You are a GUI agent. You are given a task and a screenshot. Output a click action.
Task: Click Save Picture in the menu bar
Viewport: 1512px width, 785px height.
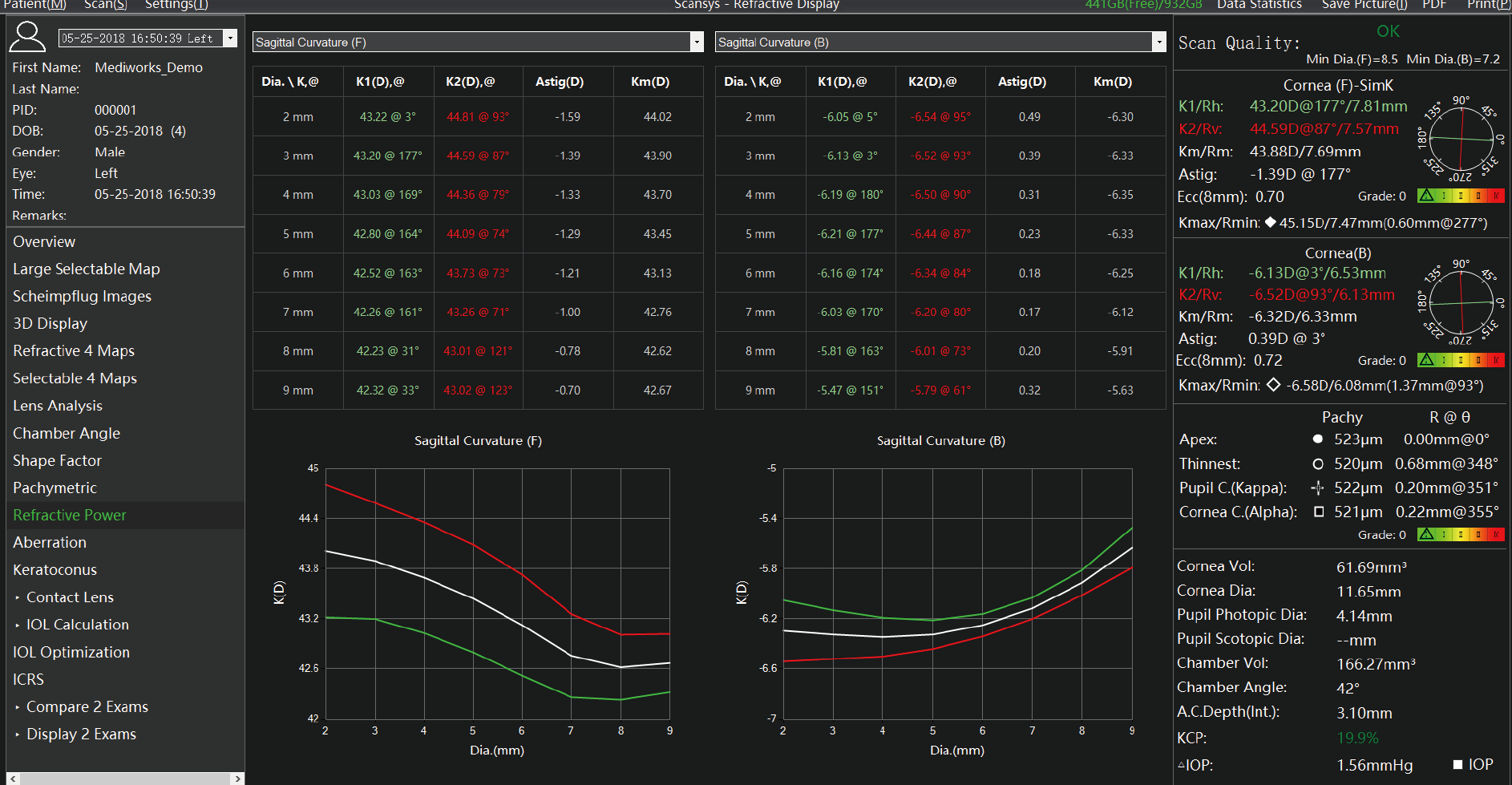(x=1364, y=5)
